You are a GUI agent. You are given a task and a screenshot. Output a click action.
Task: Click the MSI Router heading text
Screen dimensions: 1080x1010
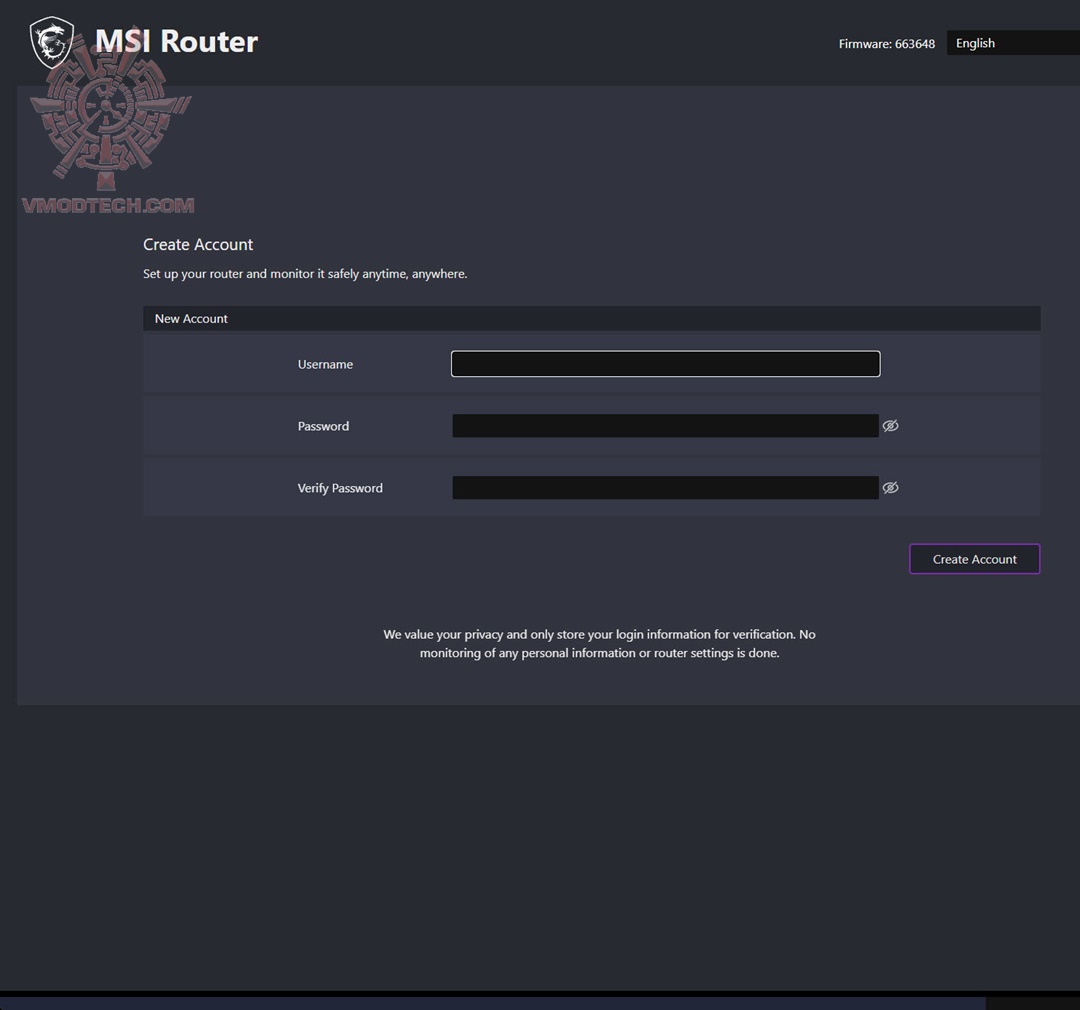176,42
